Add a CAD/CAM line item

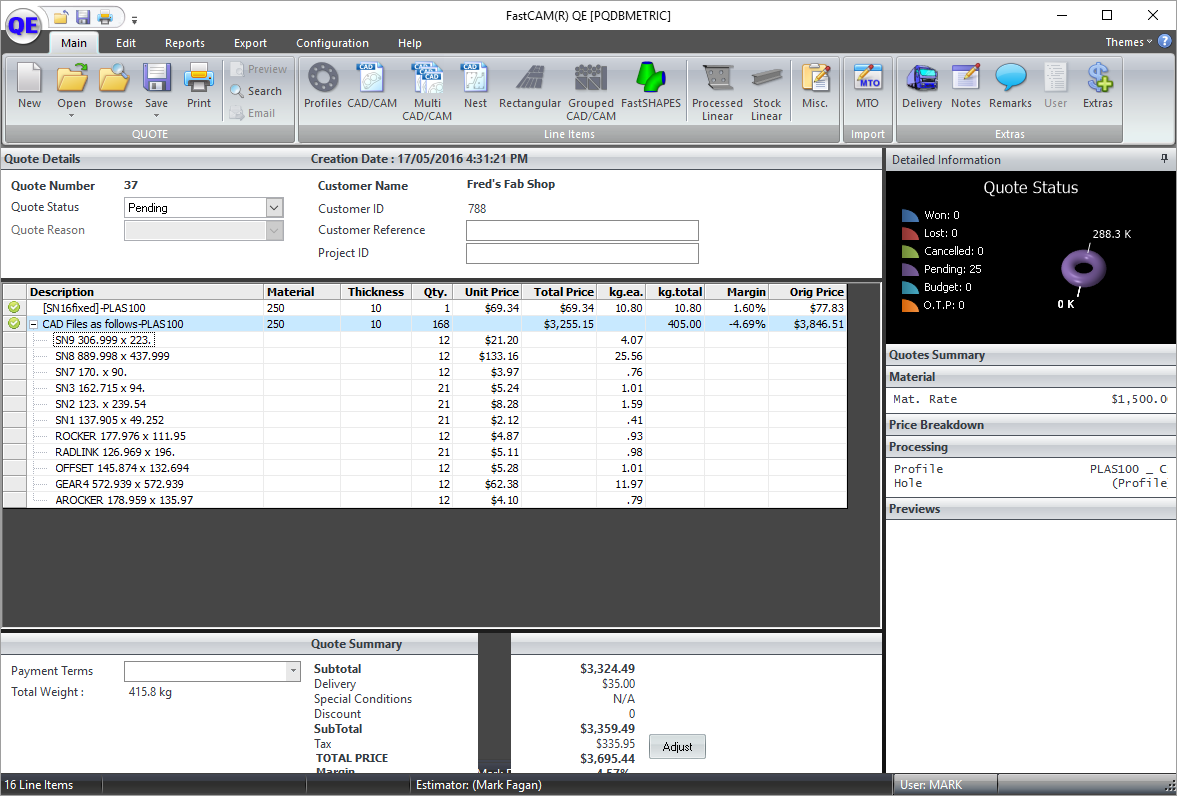(372, 86)
